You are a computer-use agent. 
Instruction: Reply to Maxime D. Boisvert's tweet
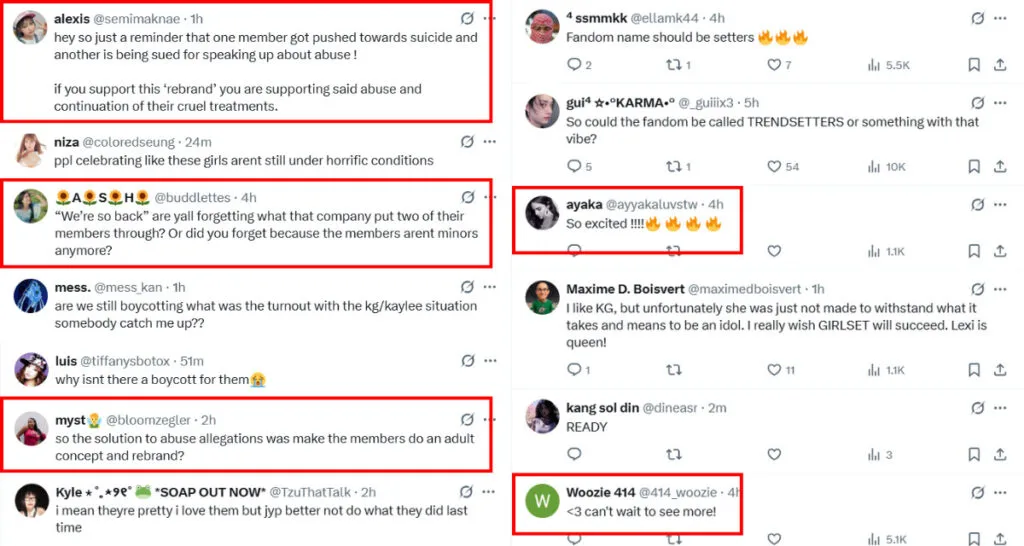574,370
